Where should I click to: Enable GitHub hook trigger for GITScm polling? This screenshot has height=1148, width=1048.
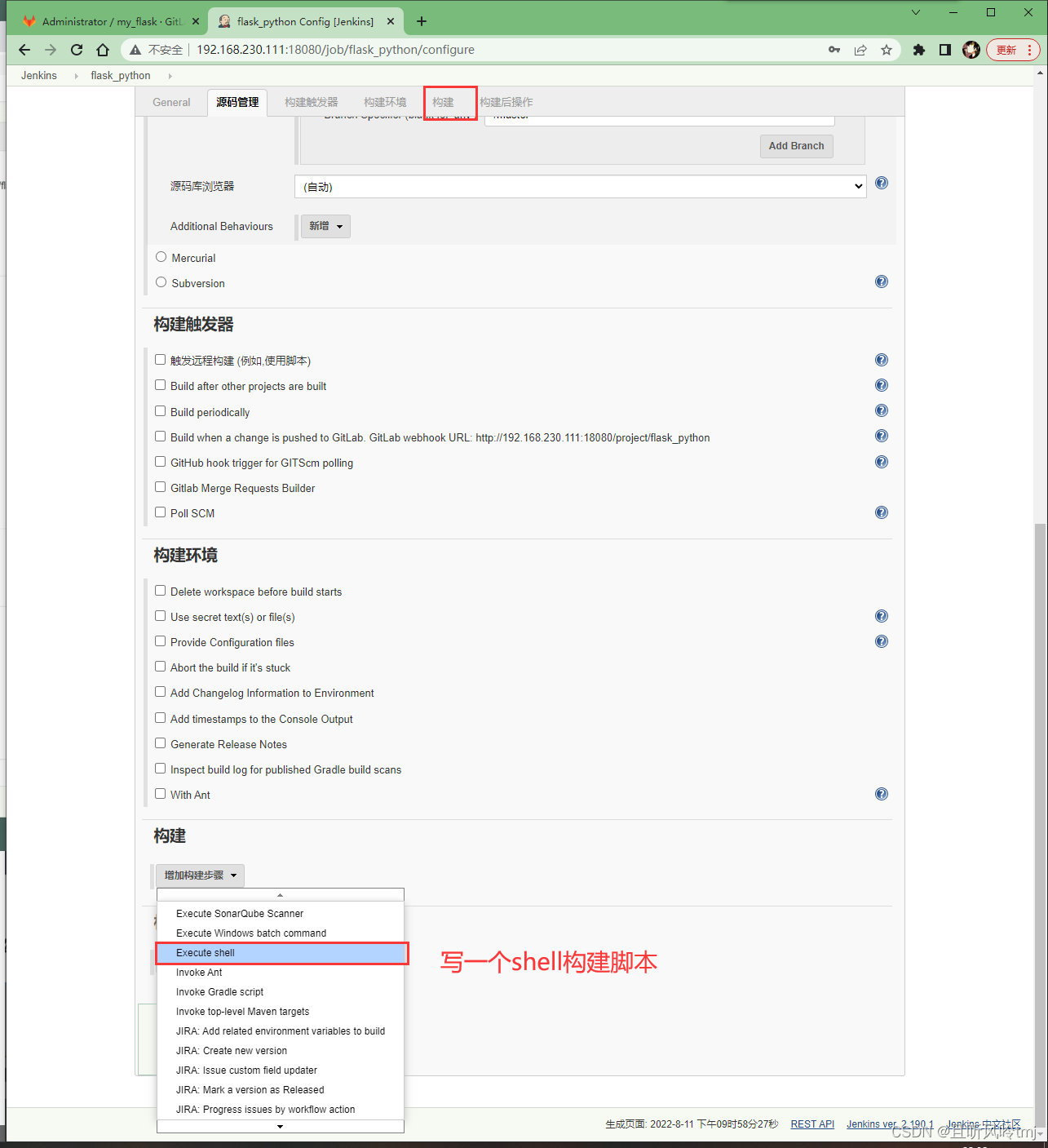pyautogui.click(x=160, y=462)
